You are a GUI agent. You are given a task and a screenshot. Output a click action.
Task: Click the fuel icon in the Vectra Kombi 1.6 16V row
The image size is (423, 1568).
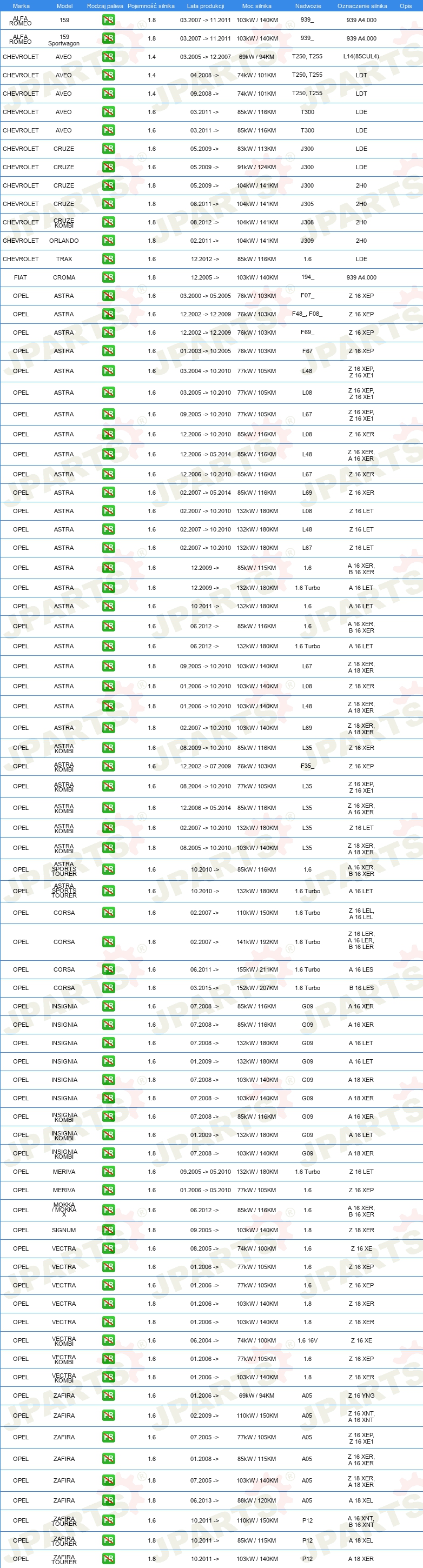pos(108,1340)
